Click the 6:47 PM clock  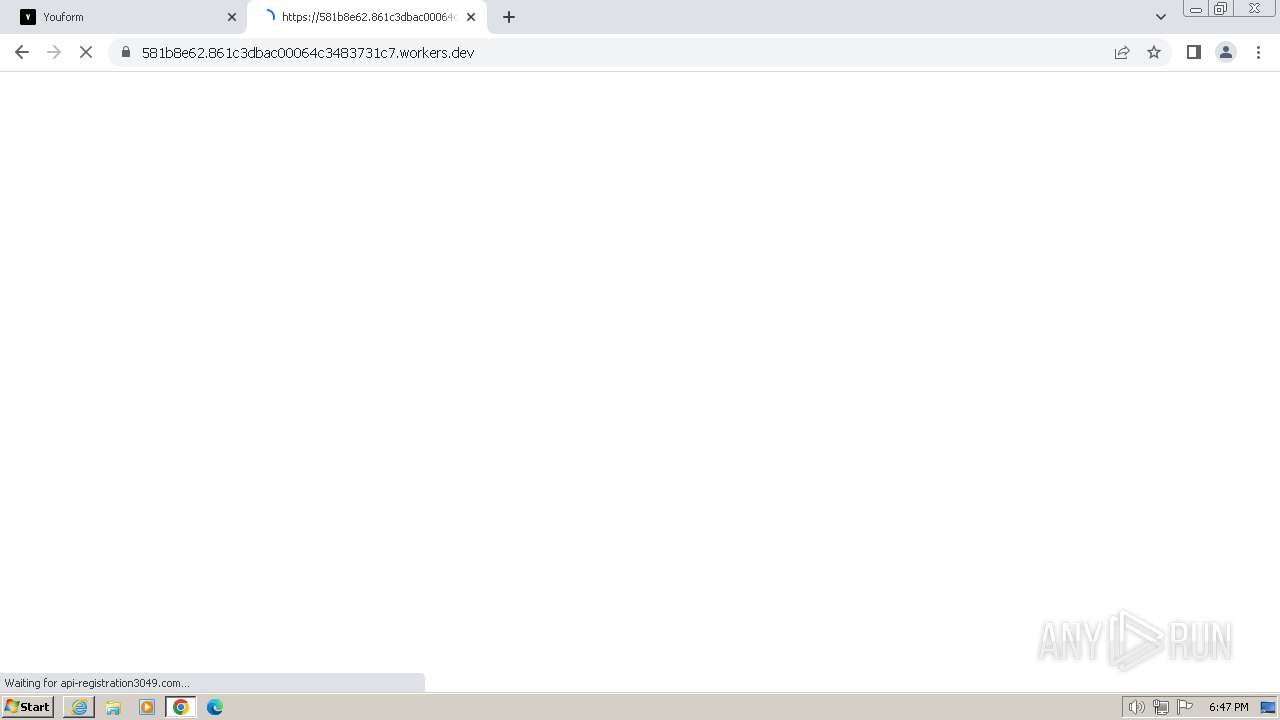coord(1228,707)
